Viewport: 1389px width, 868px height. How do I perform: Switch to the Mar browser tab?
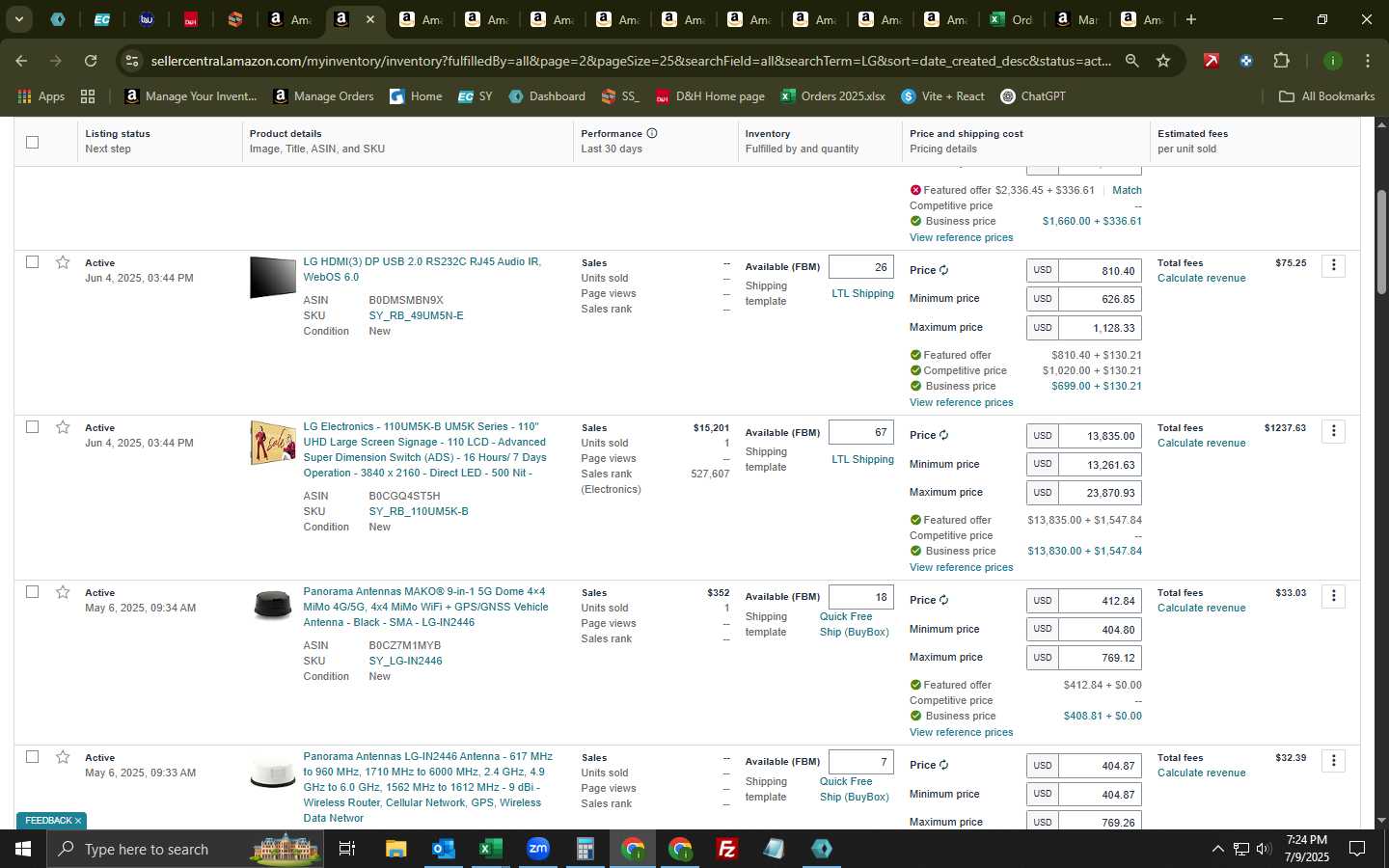tap(1076, 19)
